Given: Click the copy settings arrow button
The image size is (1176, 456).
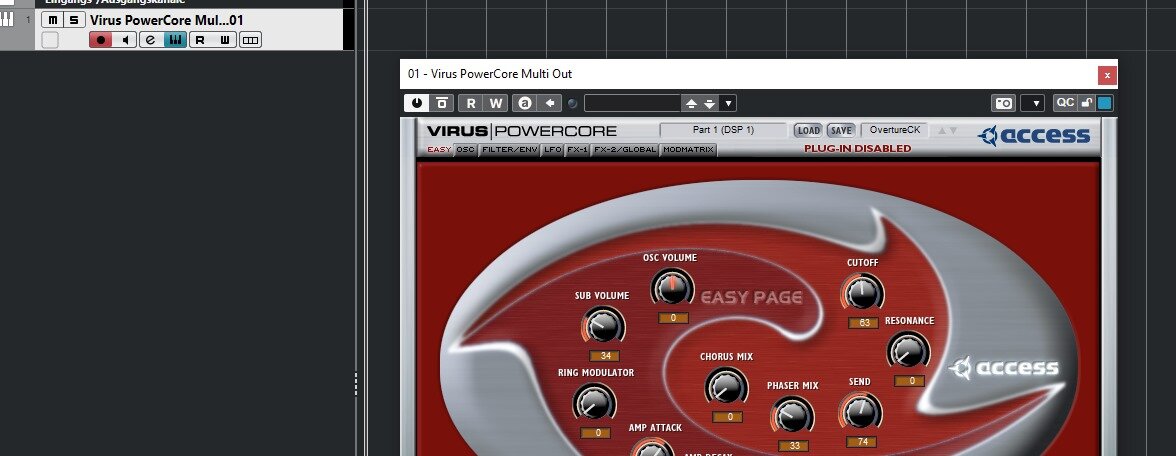Looking at the screenshot, I should tap(550, 103).
